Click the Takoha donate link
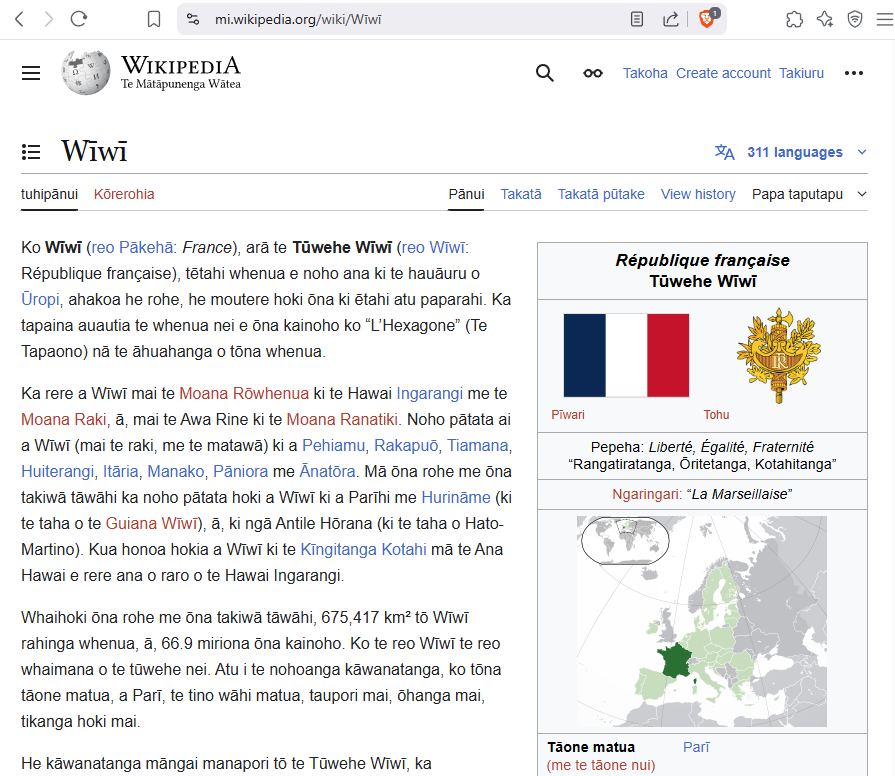The height and width of the screenshot is (776, 895). click(x=645, y=73)
